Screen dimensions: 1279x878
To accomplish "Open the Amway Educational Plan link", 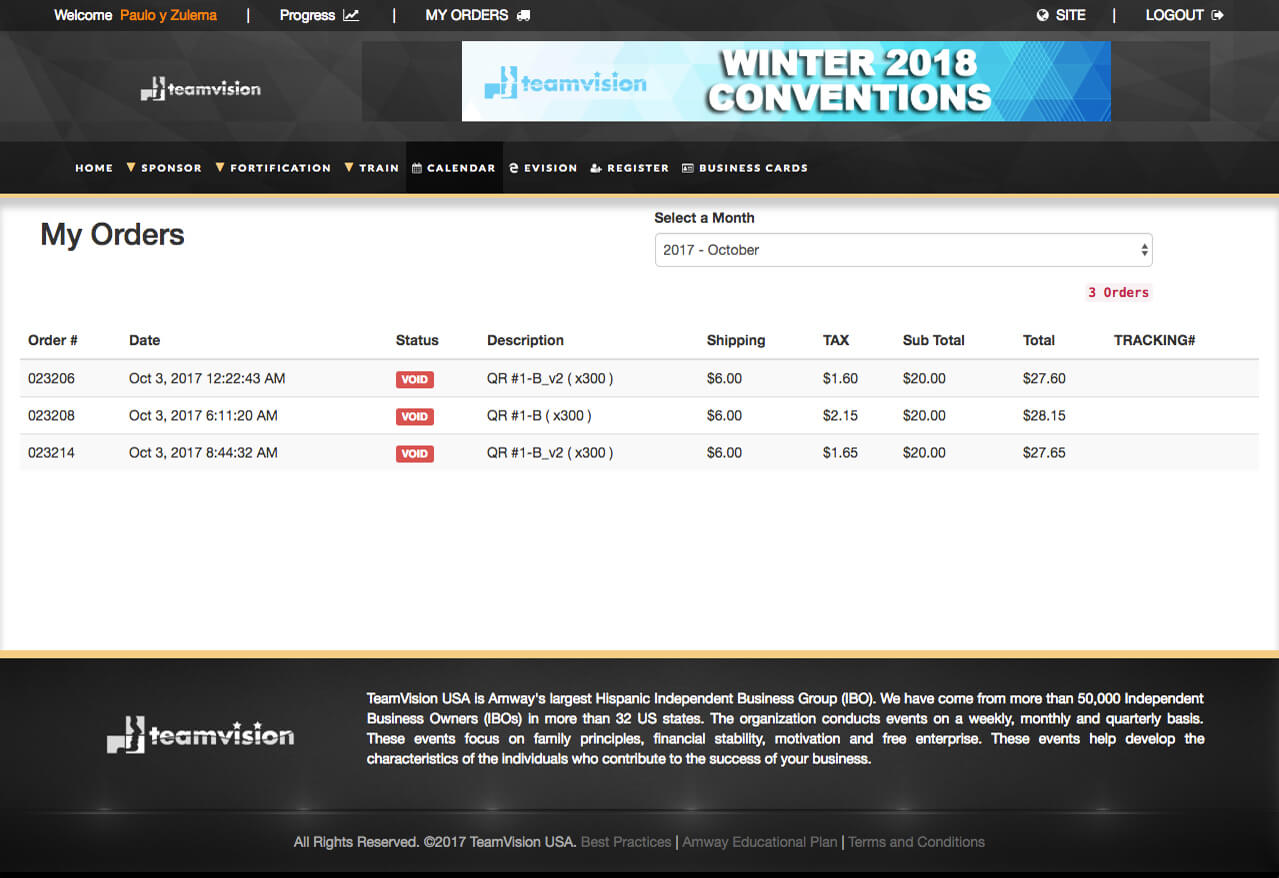I will (760, 842).
